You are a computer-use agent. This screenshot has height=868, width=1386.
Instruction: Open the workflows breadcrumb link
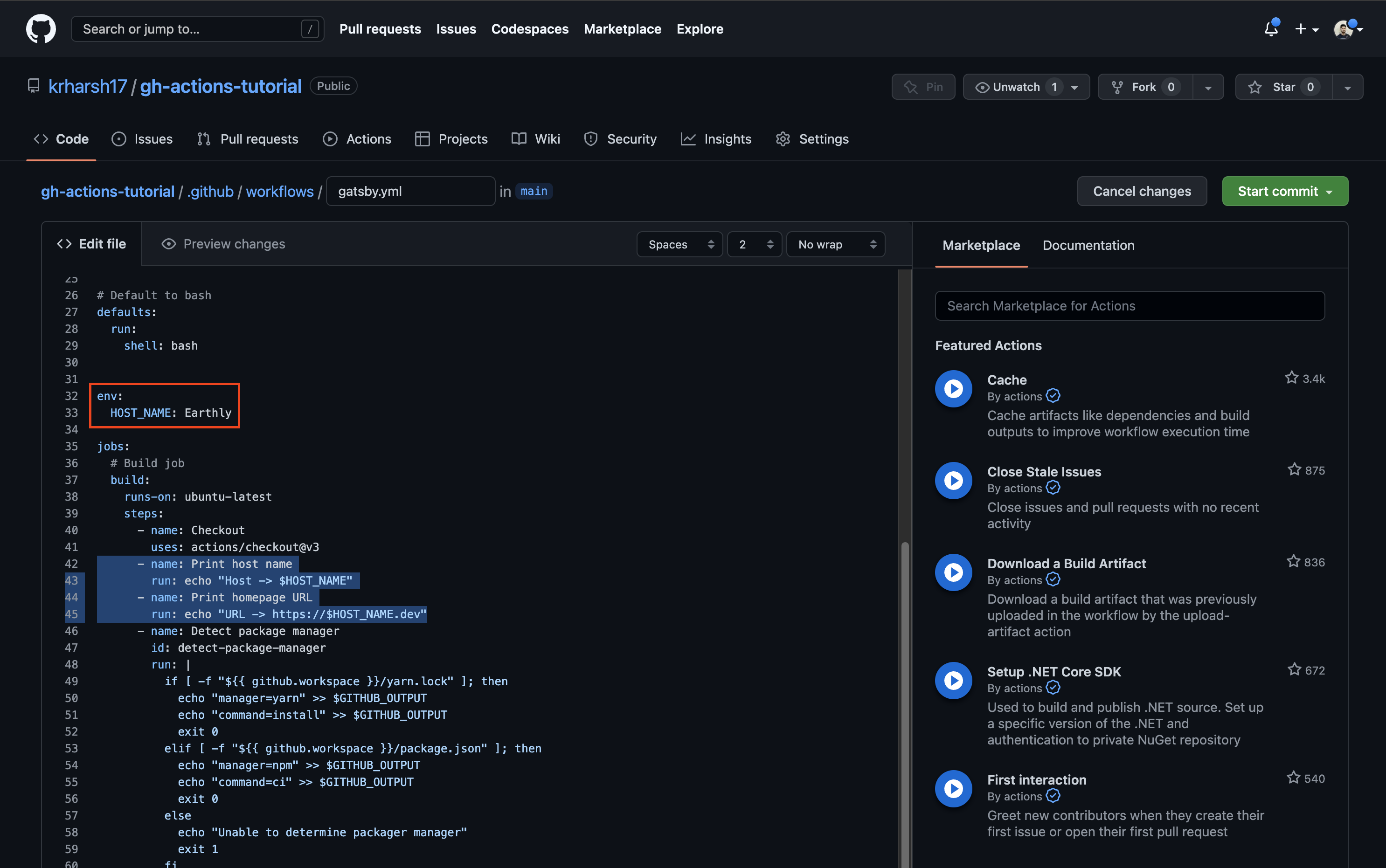[x=280, y=191]
